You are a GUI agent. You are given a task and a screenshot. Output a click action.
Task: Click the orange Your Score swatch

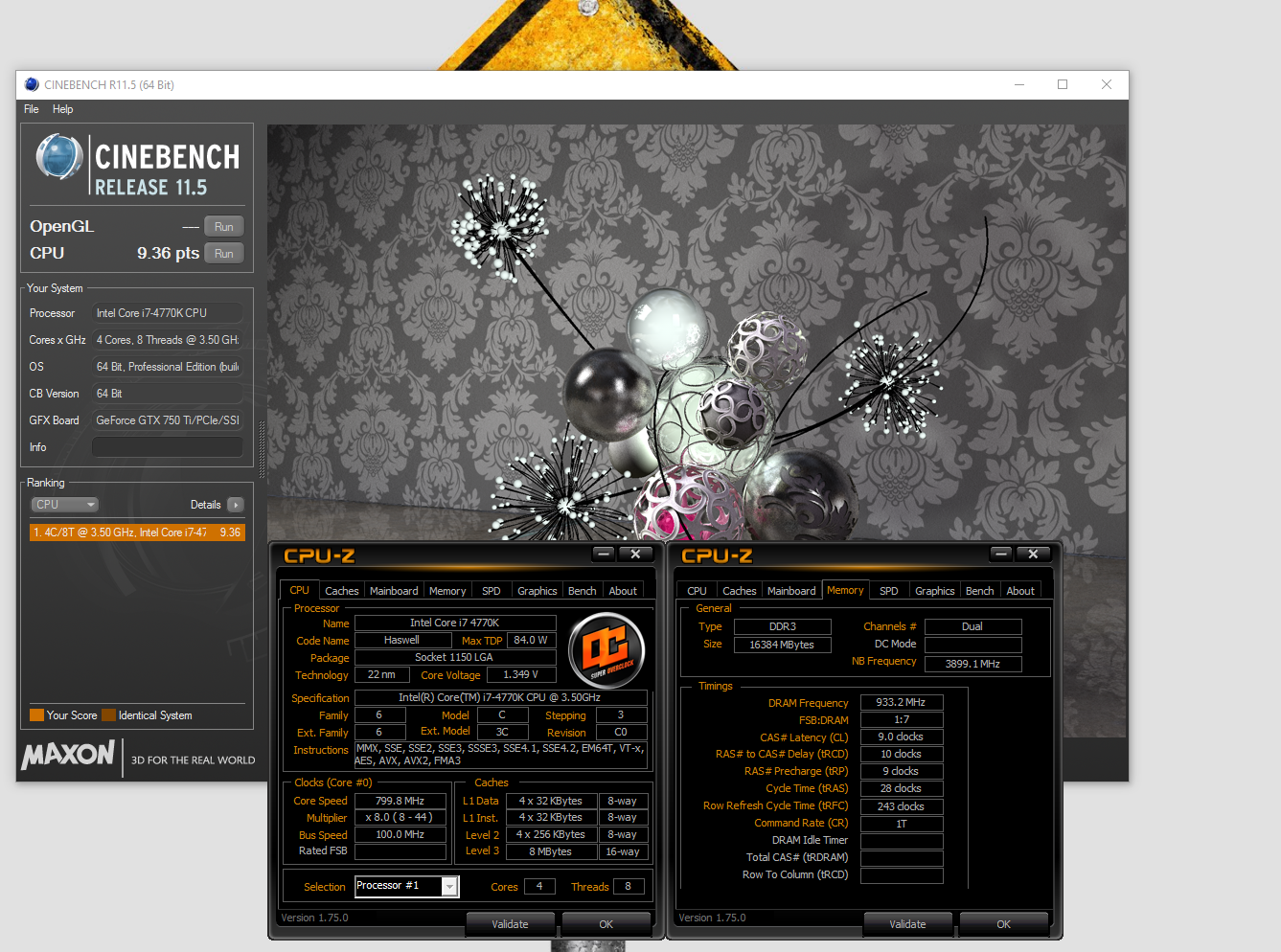(x=36, y=715)
